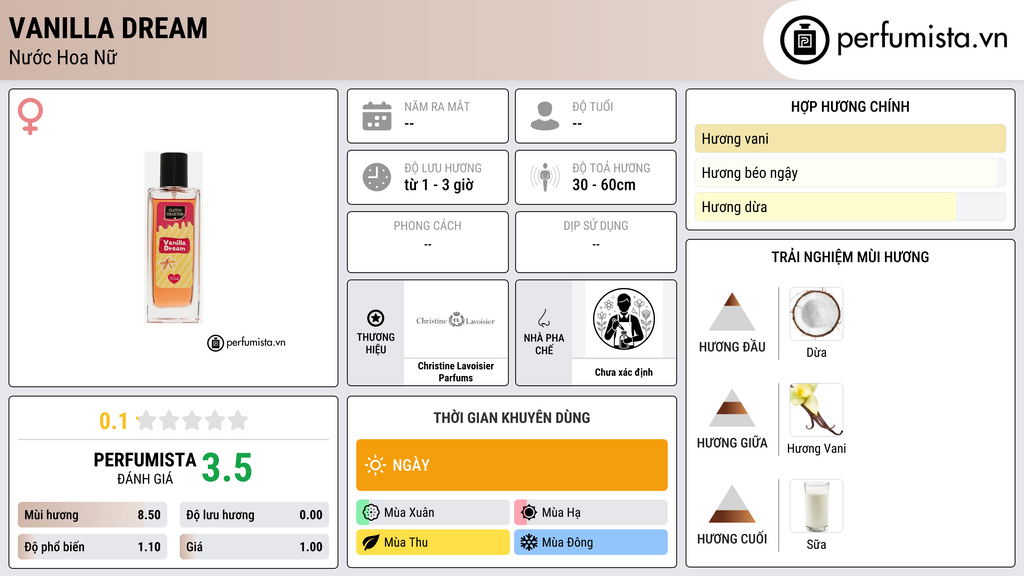Open the Christine Lavoisier brand logo image
Image resolution: width=1024 pixels, height=576 pixels.
(455, 320)
